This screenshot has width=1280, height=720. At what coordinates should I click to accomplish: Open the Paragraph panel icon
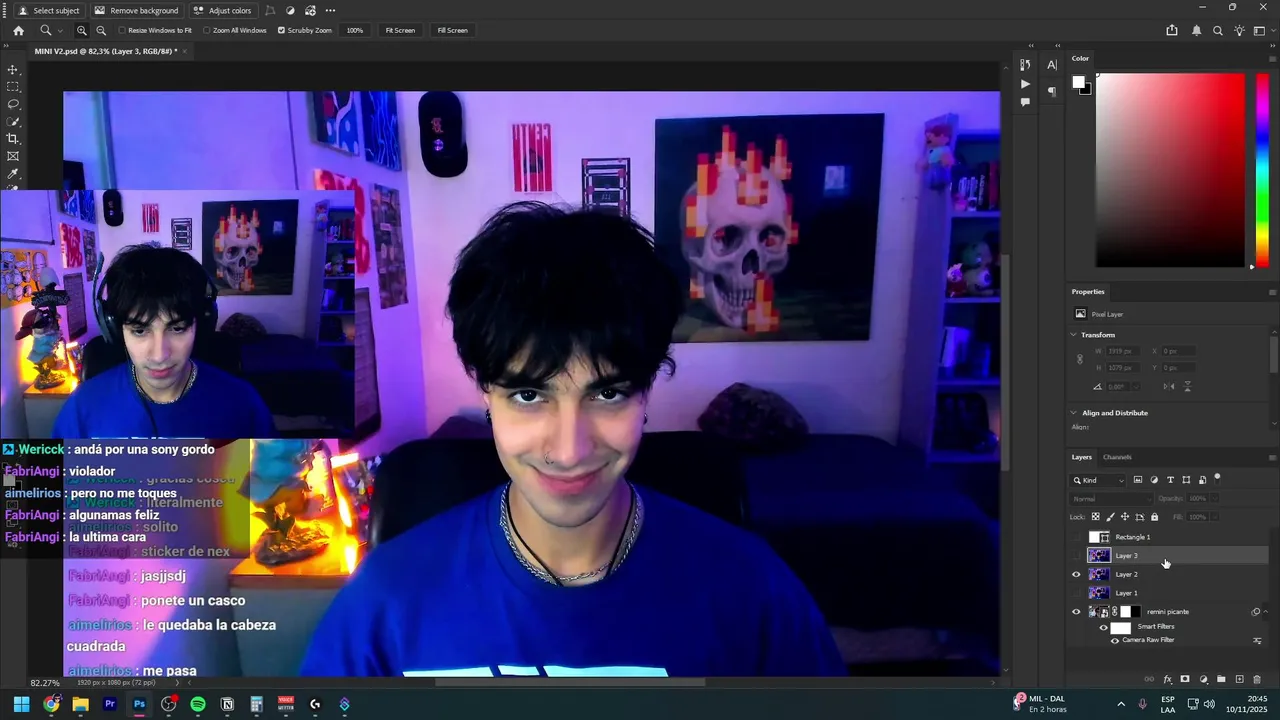coord(1052,91)
